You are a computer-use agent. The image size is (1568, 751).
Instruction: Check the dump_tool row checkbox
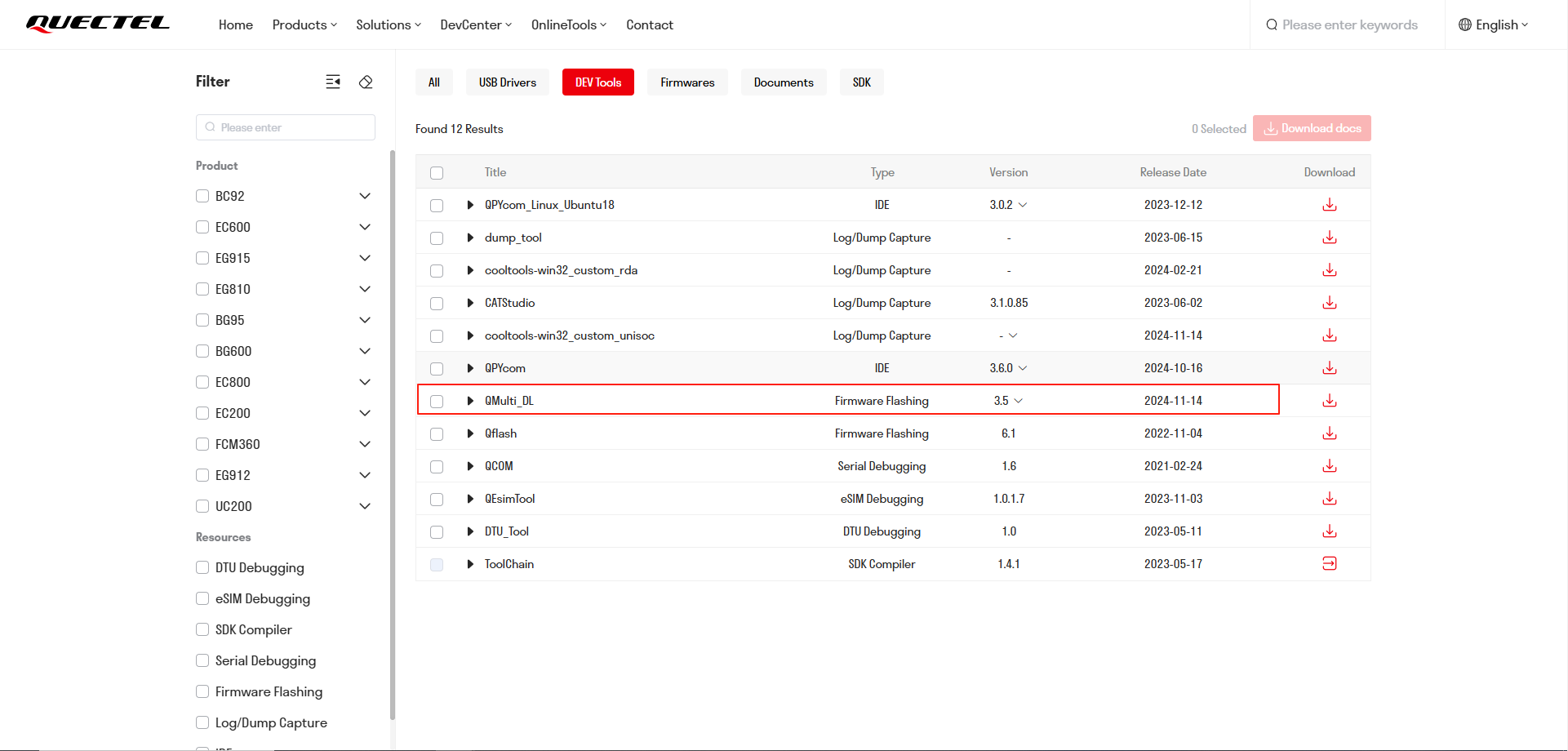click(437, 238)
